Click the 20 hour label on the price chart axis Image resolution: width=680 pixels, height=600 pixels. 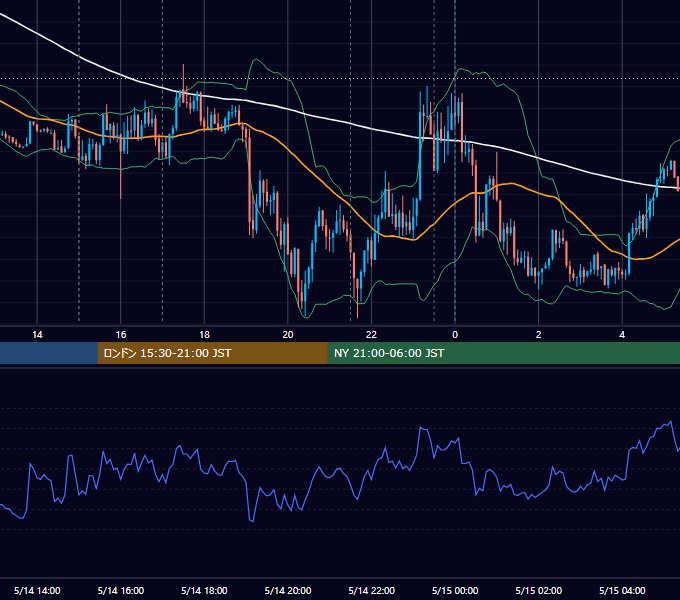tap(288, 335)
